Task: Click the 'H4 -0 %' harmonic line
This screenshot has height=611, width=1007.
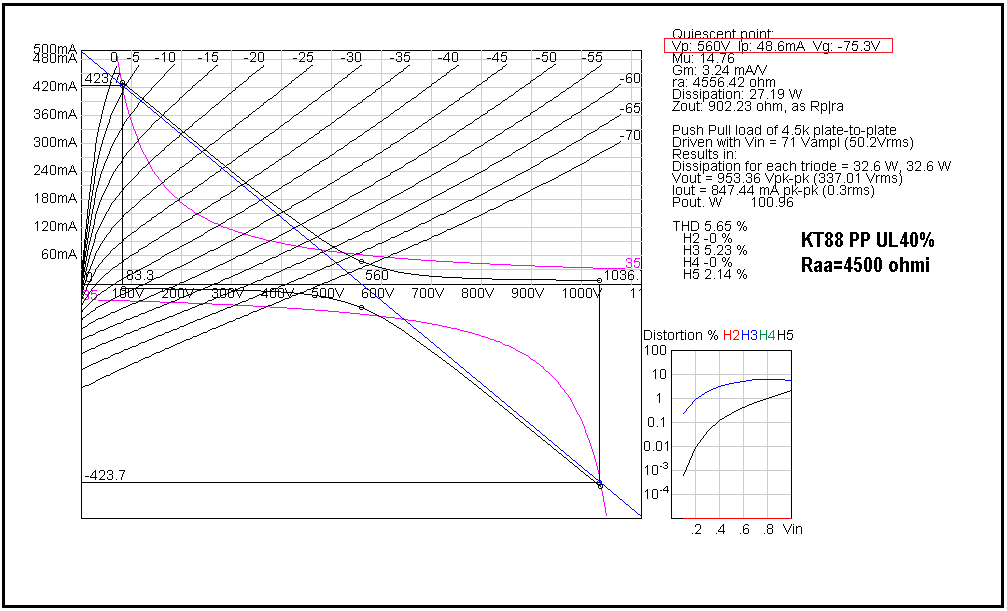Action: (x=708, y=262)
